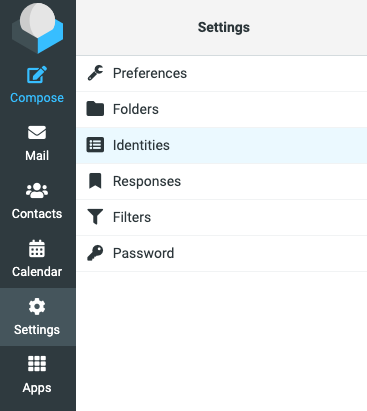Open the Filters section
Viewport: 367px width, 411px height.
[222, 217]
